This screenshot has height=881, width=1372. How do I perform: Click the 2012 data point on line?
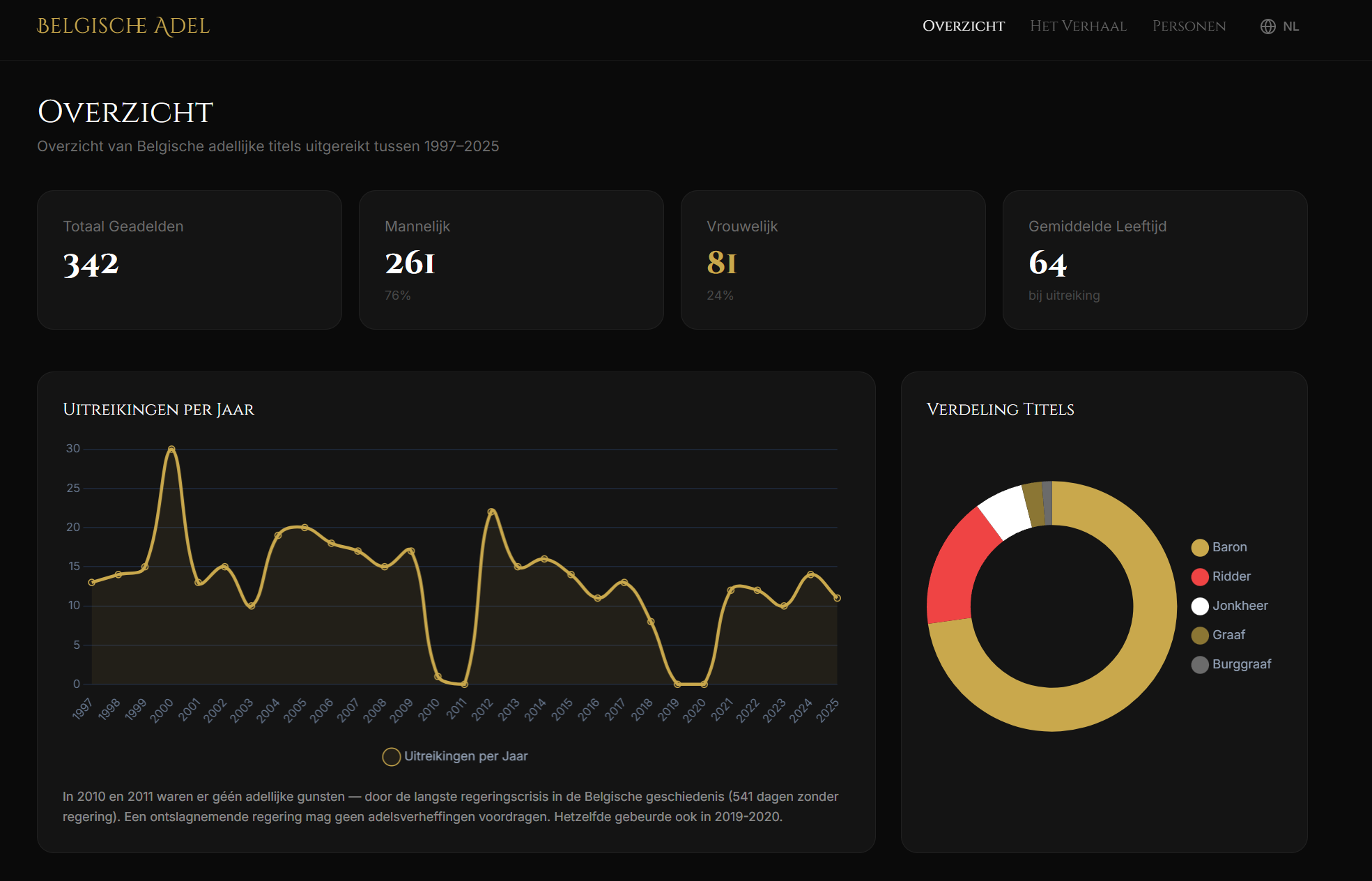491,512
